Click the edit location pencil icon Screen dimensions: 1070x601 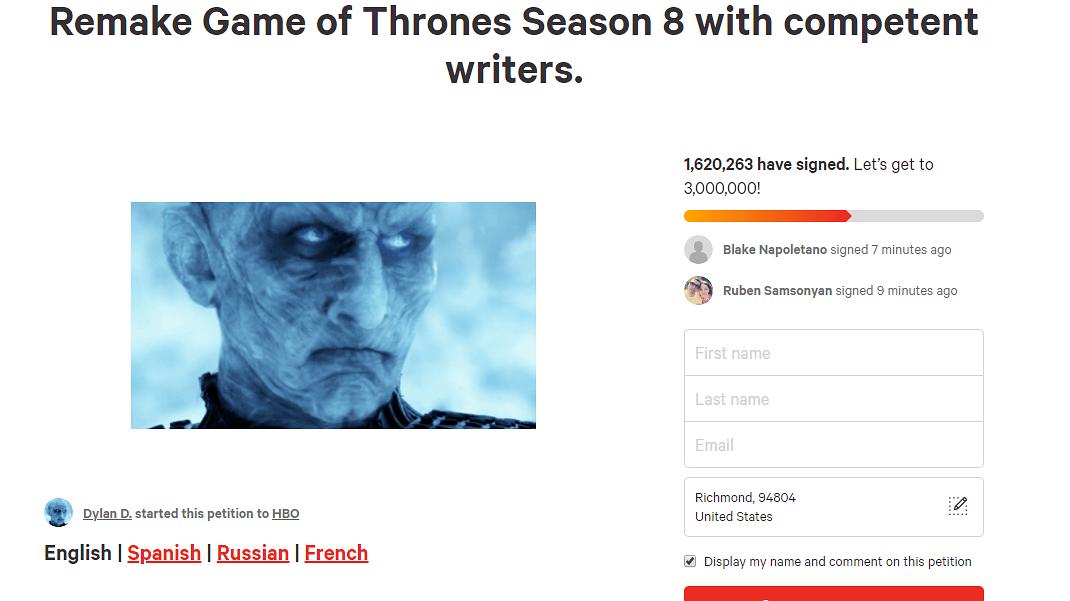(957, 506)
